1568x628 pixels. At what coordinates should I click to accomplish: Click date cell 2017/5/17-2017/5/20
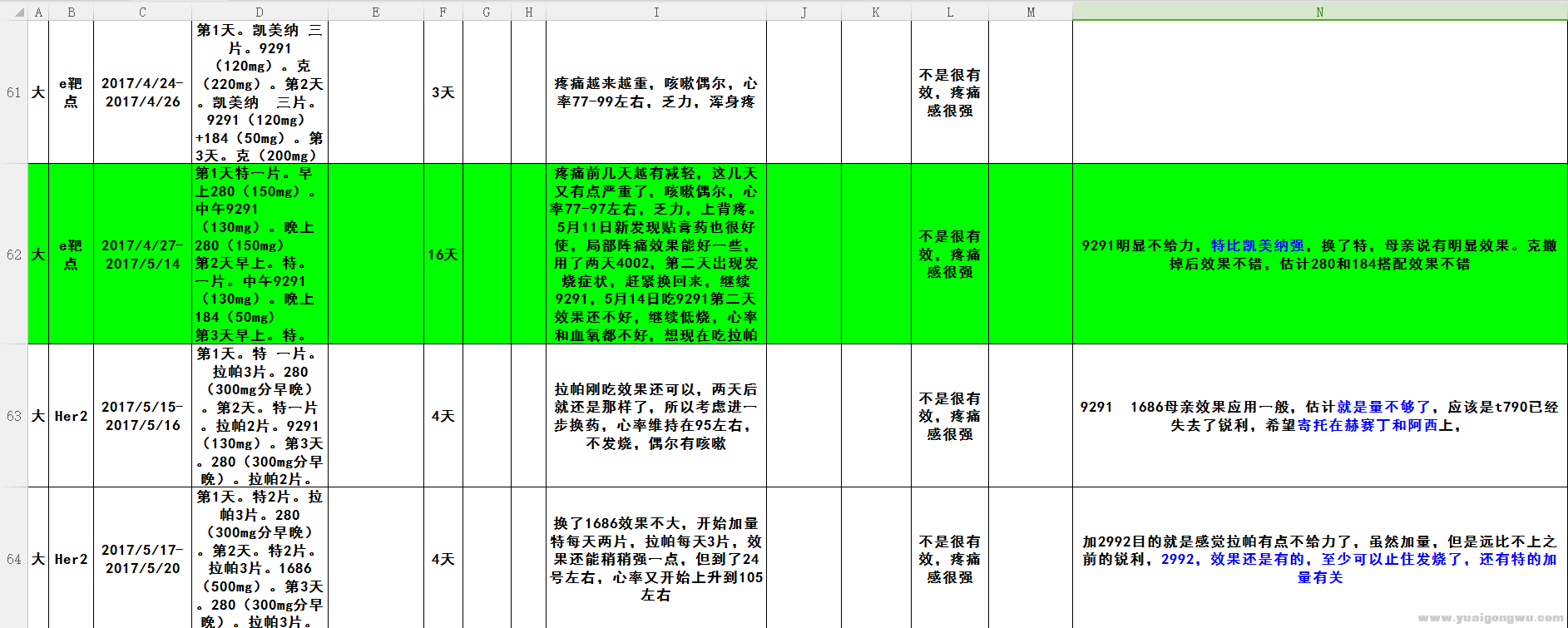point(143,559)
